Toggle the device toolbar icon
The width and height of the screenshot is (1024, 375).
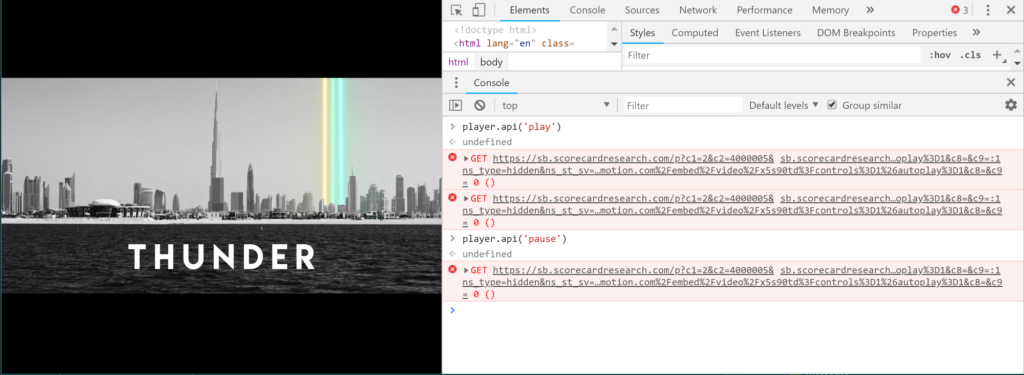pos(479,10)
